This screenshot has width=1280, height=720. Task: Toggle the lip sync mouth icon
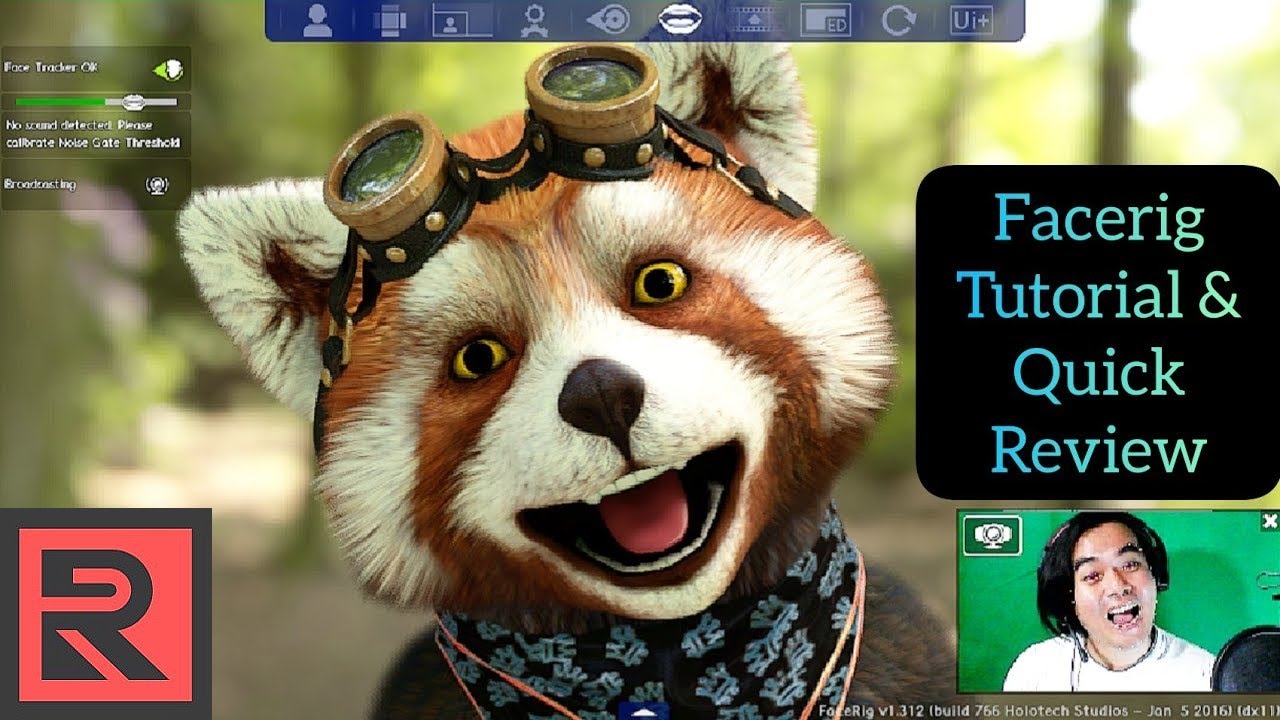click(680, 19)
